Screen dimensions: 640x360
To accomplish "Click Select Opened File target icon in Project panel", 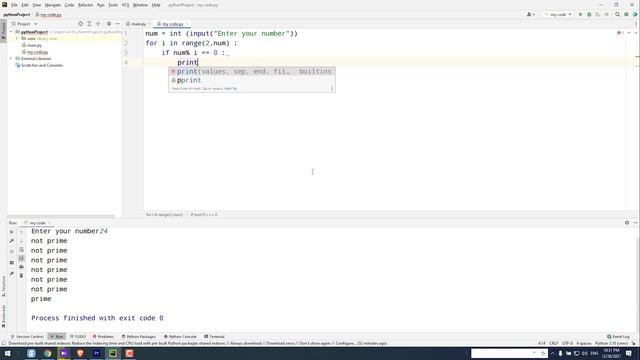I will 80,24.
